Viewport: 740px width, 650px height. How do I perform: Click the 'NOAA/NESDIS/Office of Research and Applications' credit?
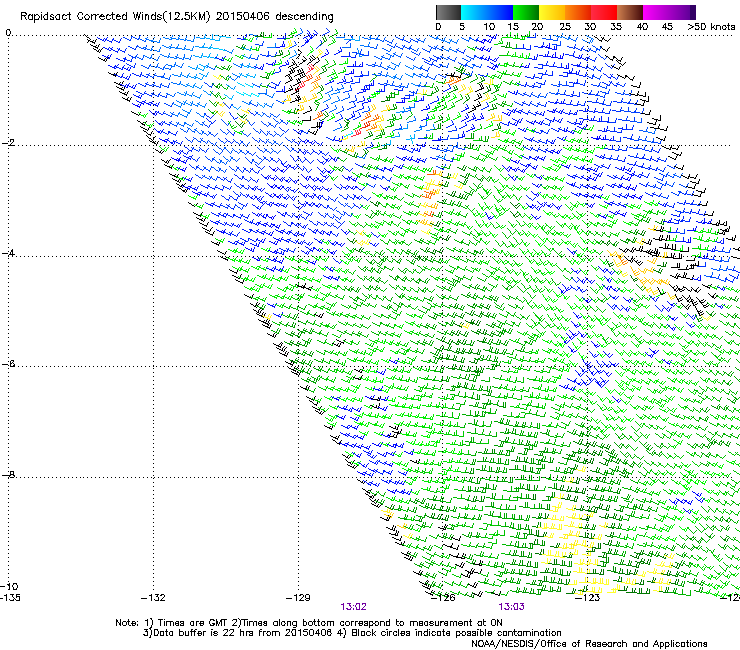(589, 644)
